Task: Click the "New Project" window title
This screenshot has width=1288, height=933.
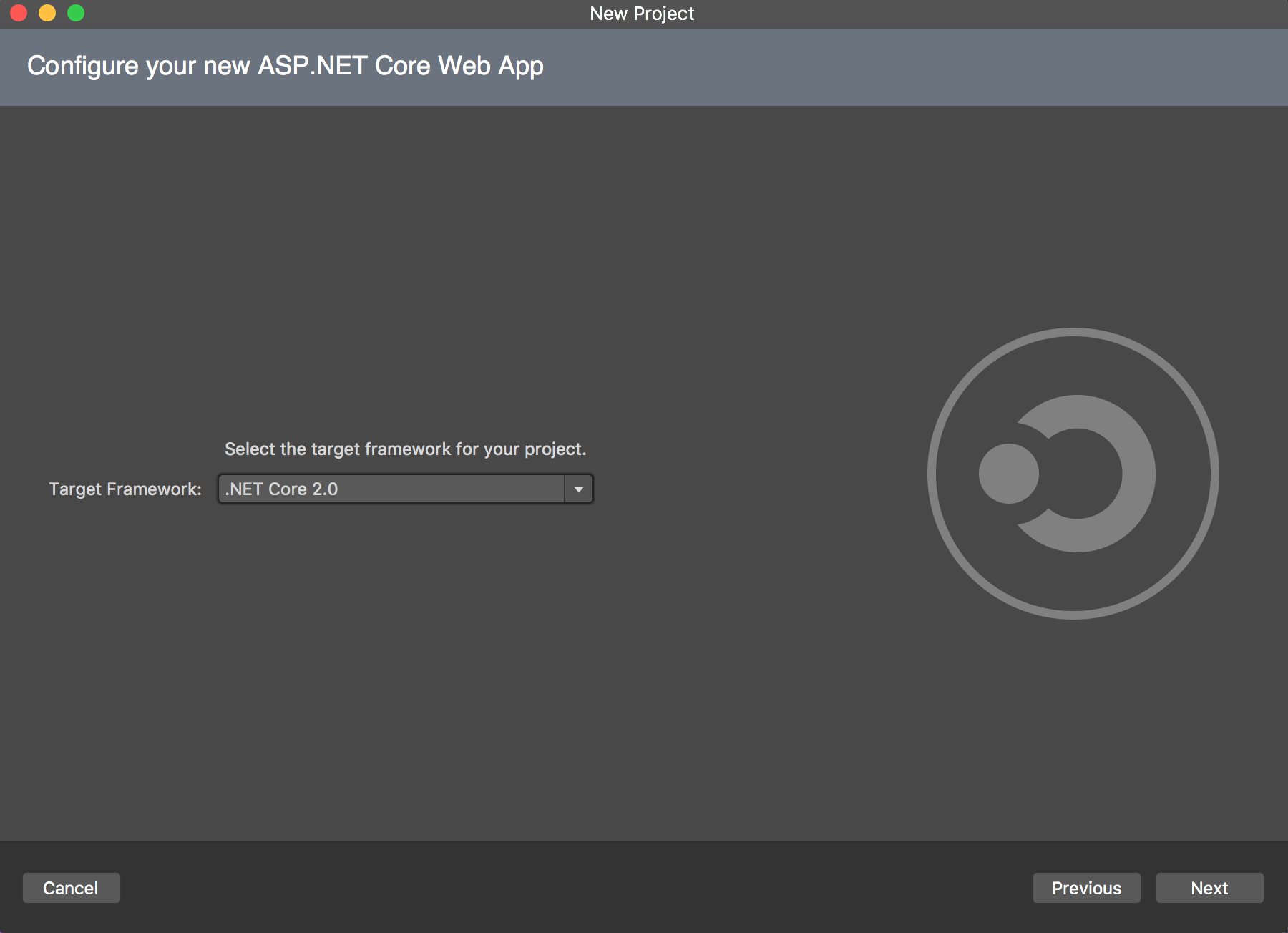Action: 642,14
